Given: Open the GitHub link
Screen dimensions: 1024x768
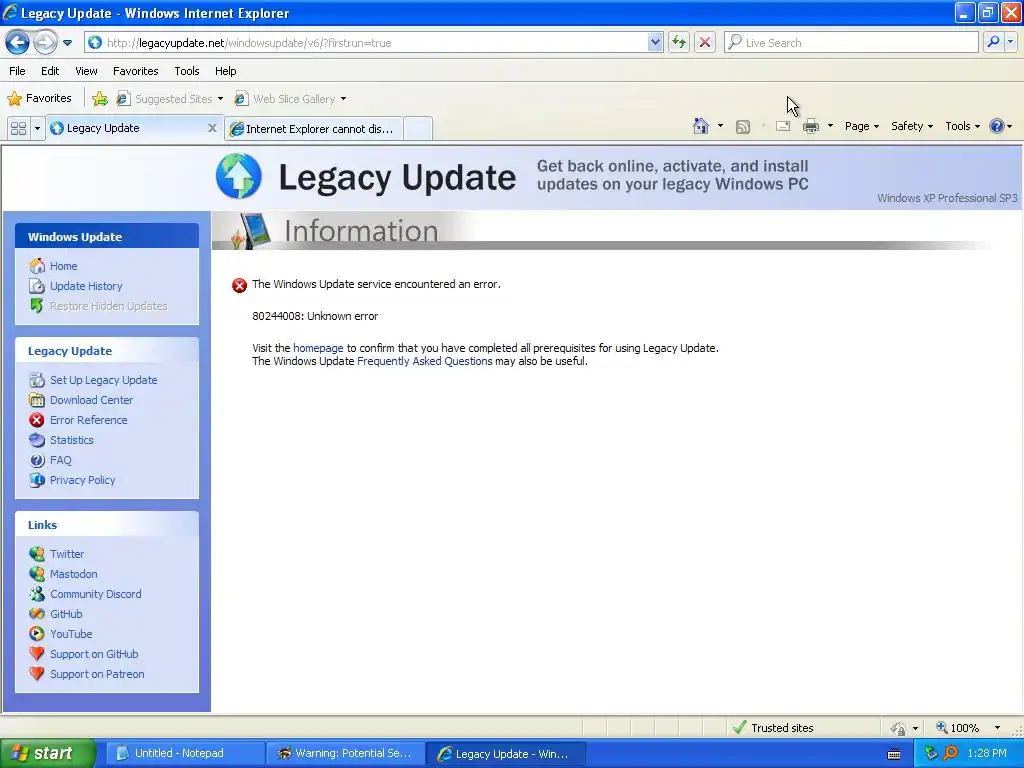Looking at the screenshot, I should pos(66,614).
